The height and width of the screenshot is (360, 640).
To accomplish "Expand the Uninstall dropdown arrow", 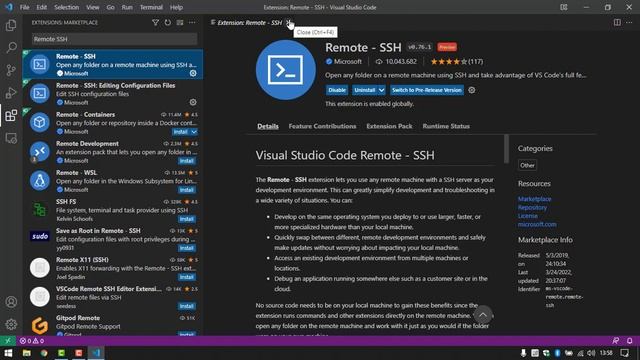I will (381, 90).
